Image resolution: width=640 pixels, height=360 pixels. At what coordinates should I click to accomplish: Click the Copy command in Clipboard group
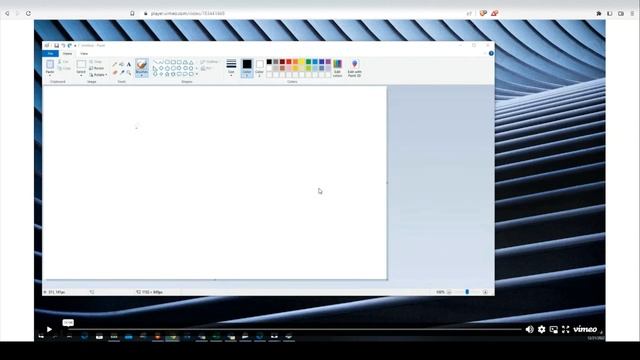pyautogui.click(x=64, y=68)
